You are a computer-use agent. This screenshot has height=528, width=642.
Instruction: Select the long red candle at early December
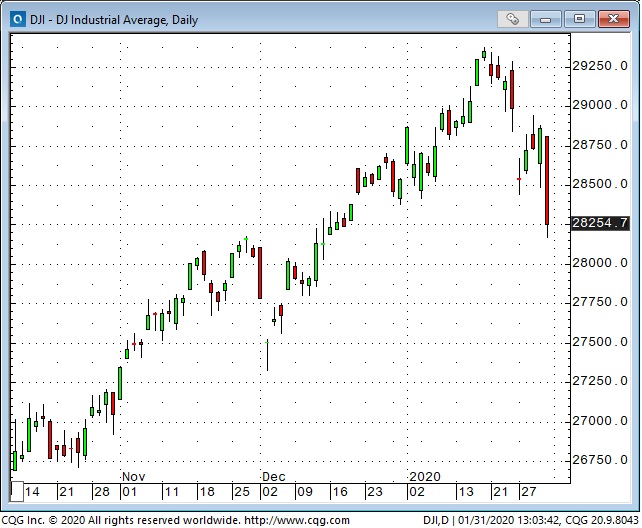click(260, 273)
